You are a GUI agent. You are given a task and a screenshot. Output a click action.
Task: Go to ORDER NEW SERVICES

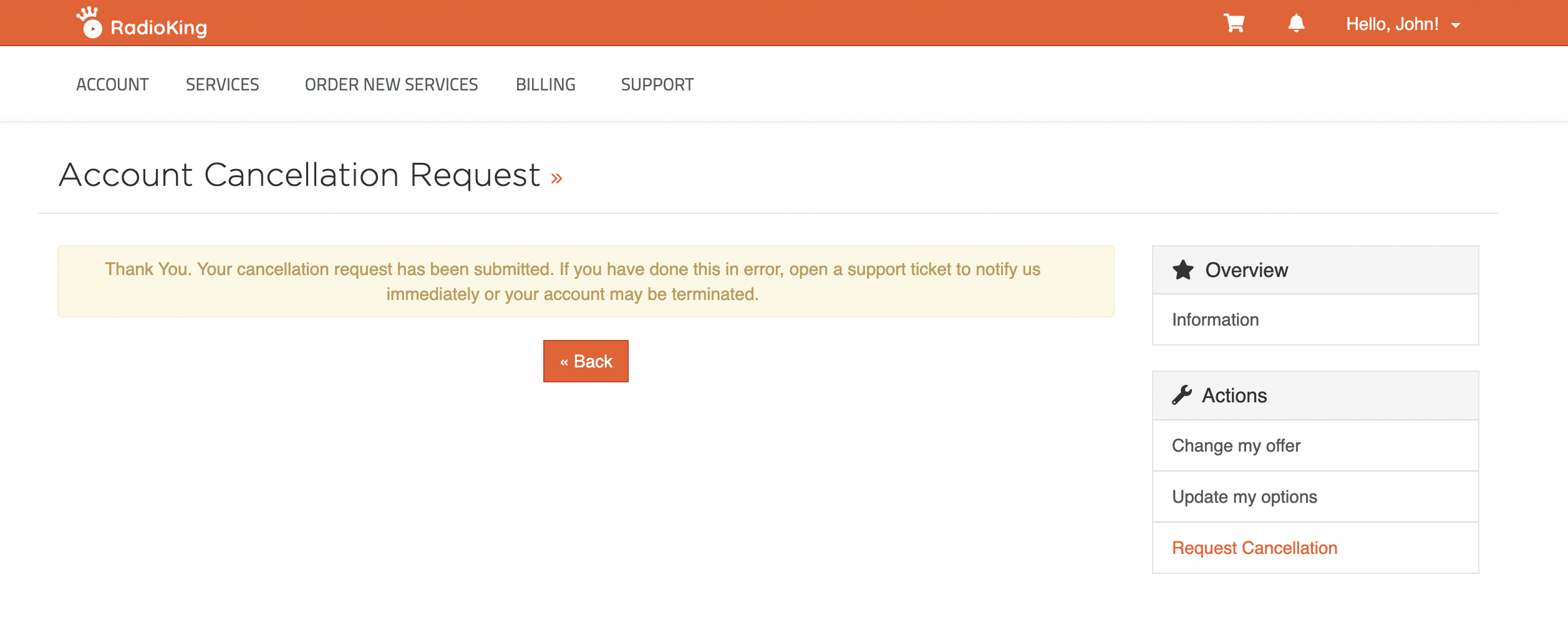(391, 84)
